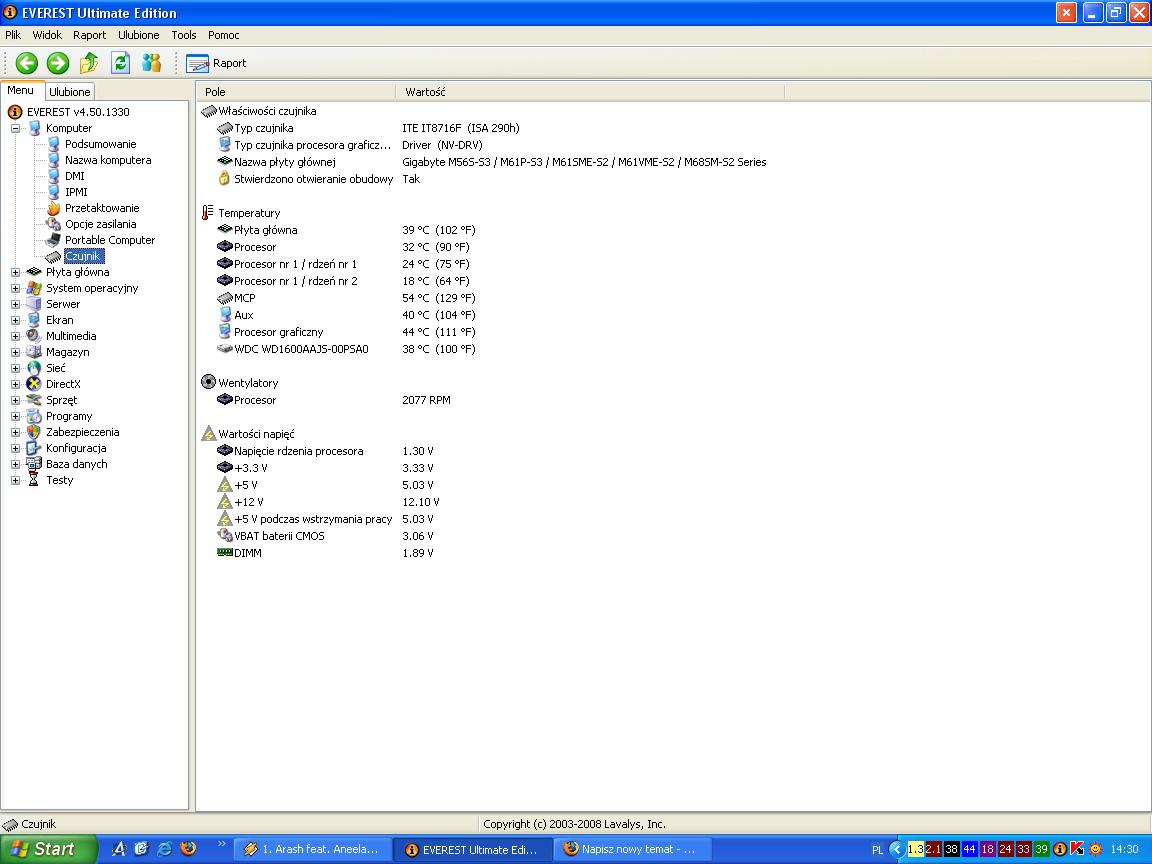The width and height of the screenshot is (1152, 864).
Task: Go forward with the green right arrow
Action: 58,63
